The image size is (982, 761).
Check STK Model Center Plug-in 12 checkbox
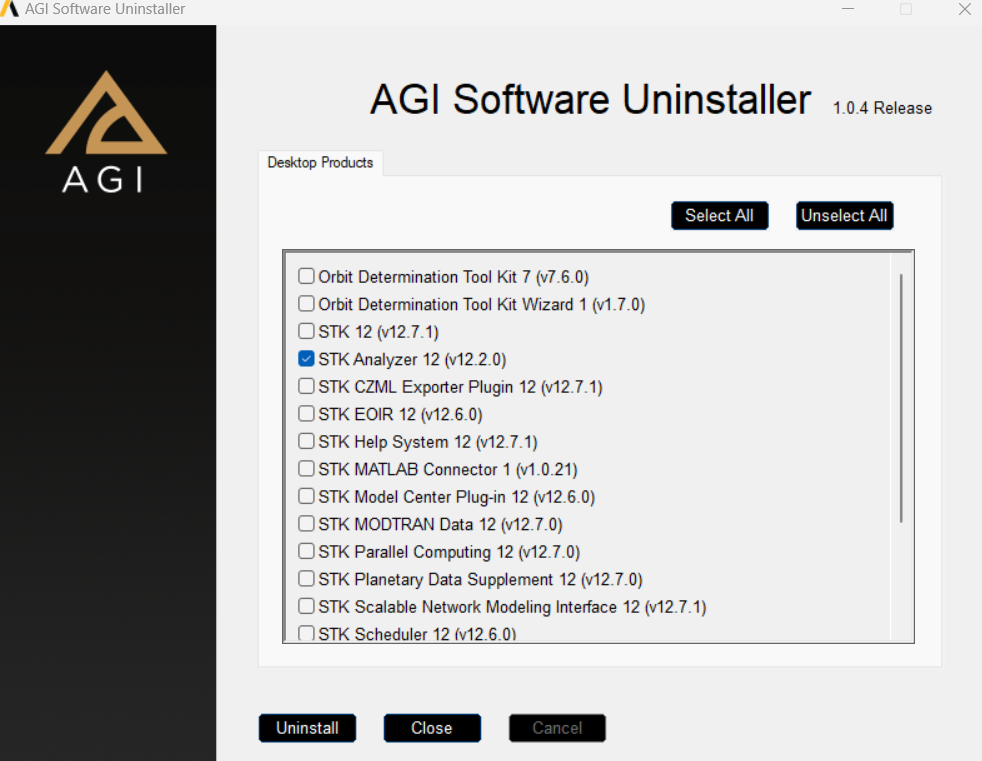coord(306,497)
